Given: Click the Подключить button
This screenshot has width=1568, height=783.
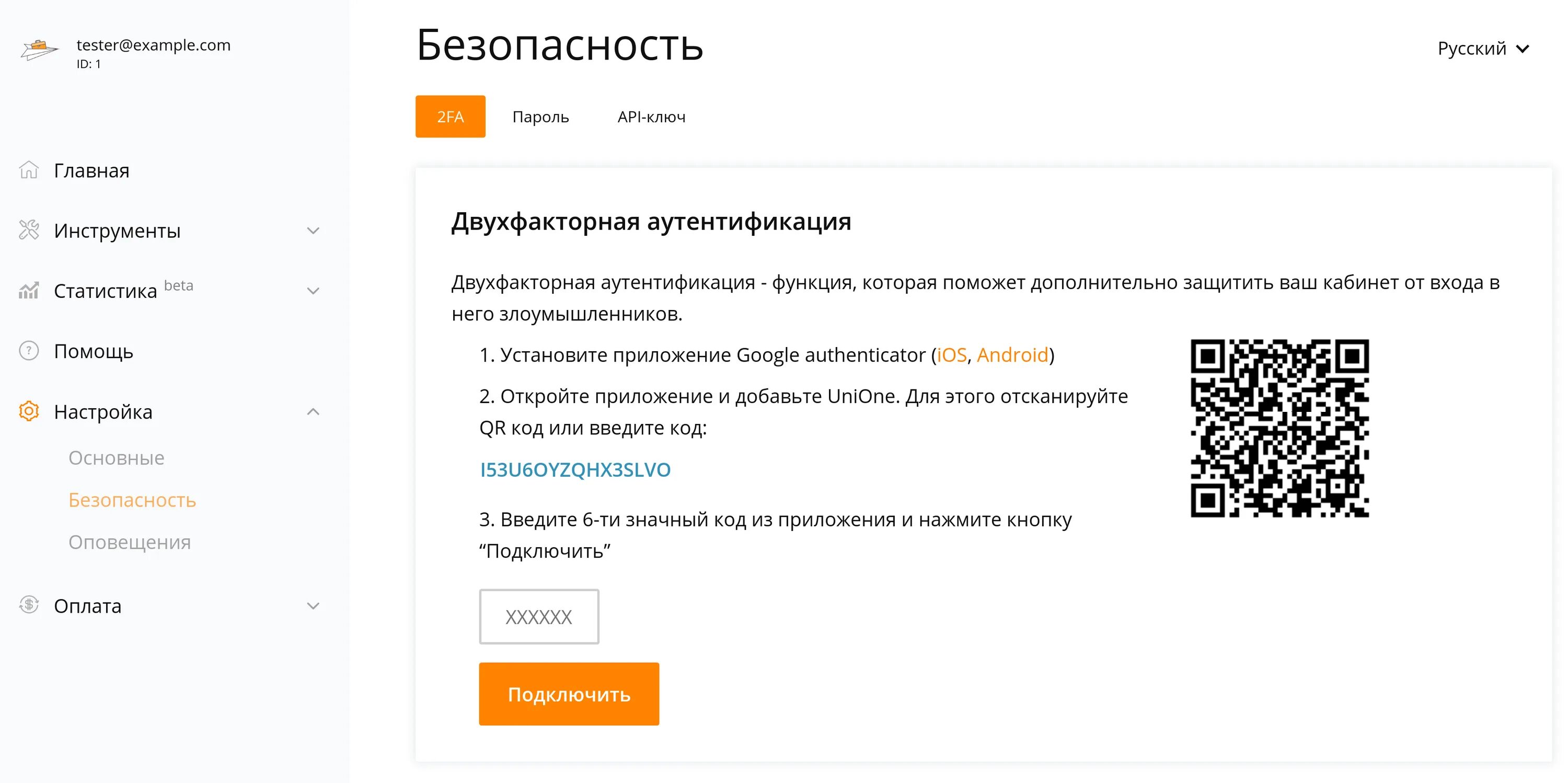Looking at the screenshot, I should pos(569,694).
